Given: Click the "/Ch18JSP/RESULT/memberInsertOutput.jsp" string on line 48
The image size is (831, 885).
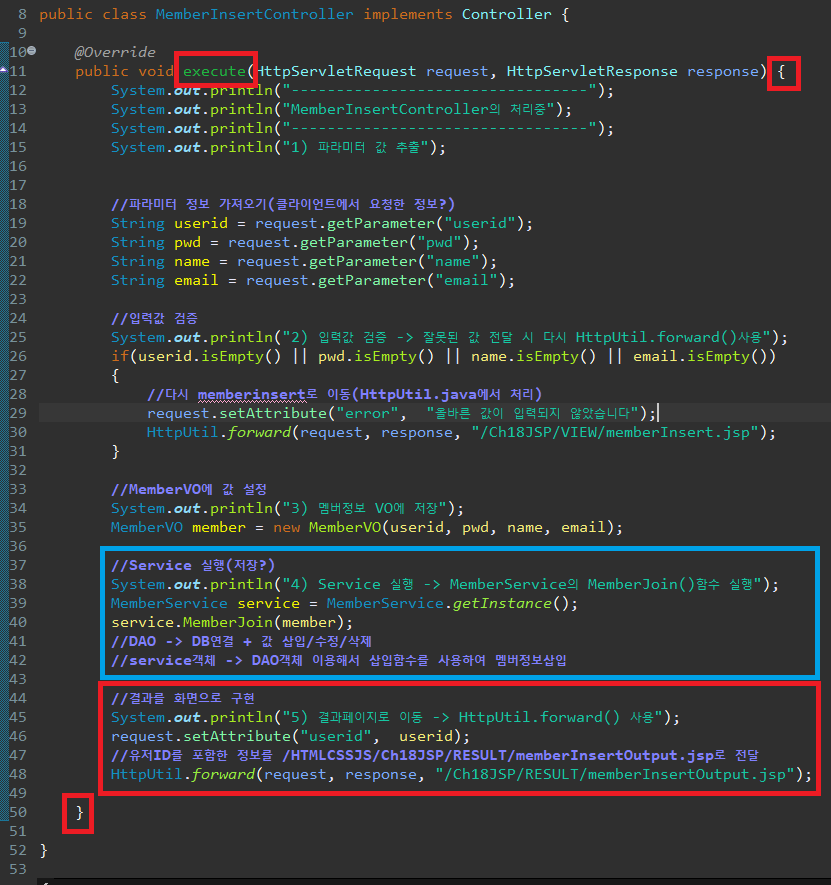Looking at the screenshot, I should 614,774.
